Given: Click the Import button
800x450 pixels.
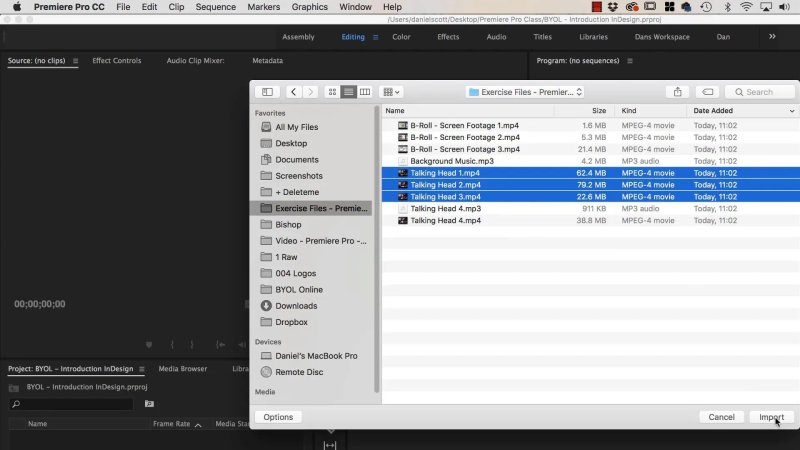Looking at the screenshot, I should point(771,417).
